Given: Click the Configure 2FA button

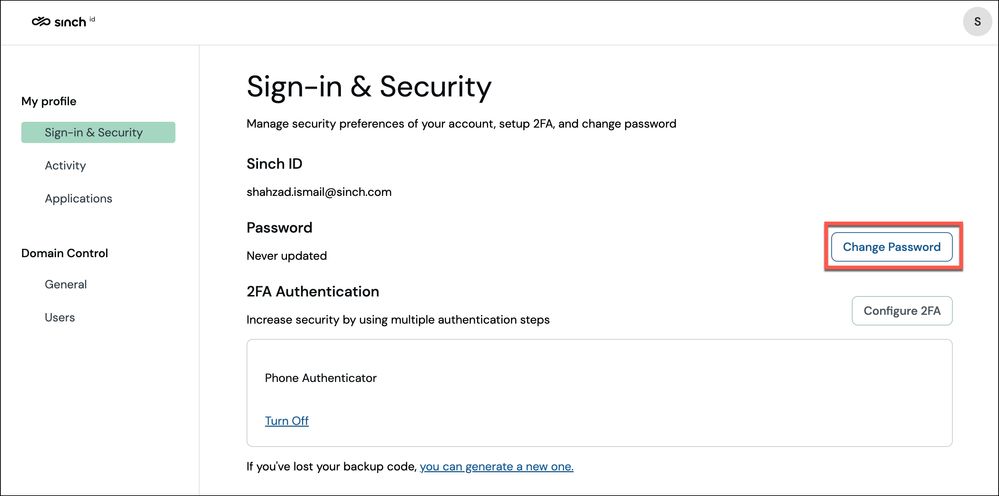Looking at the screenshot, I should [x=901, y=311].
